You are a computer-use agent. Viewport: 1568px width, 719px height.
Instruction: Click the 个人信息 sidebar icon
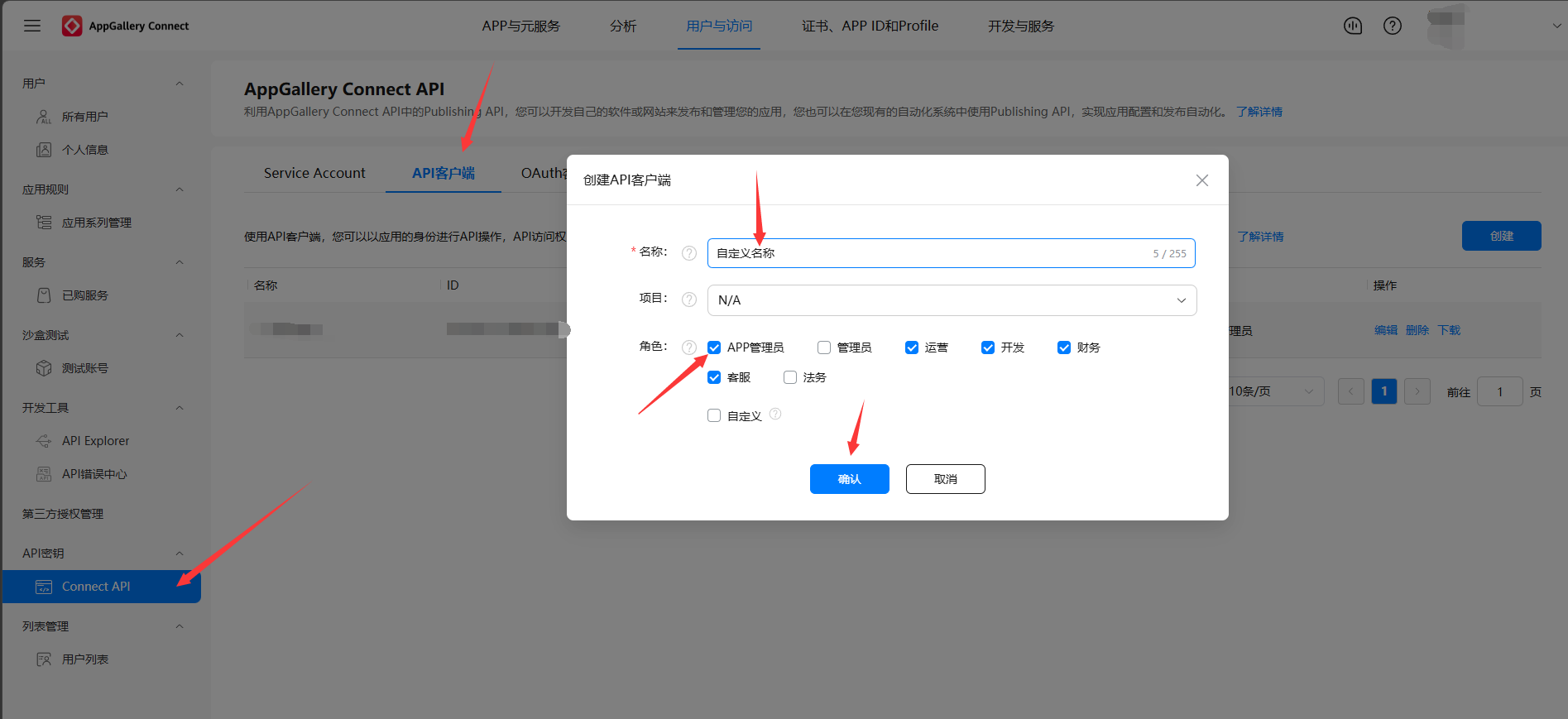point(44,150)
